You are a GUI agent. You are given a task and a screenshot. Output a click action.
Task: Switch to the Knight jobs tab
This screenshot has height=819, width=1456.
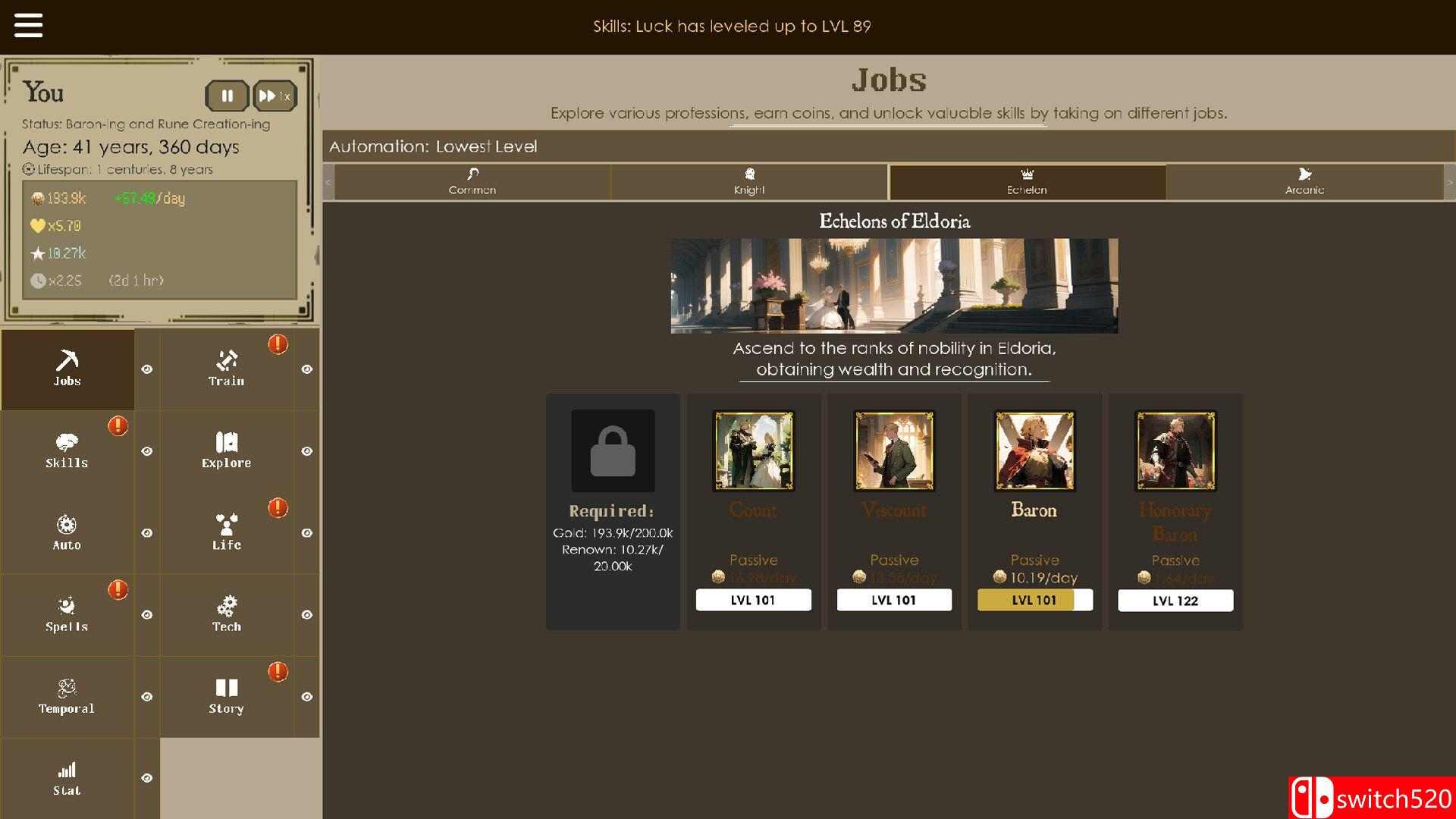pyautogui.click(x=748, y=182)
